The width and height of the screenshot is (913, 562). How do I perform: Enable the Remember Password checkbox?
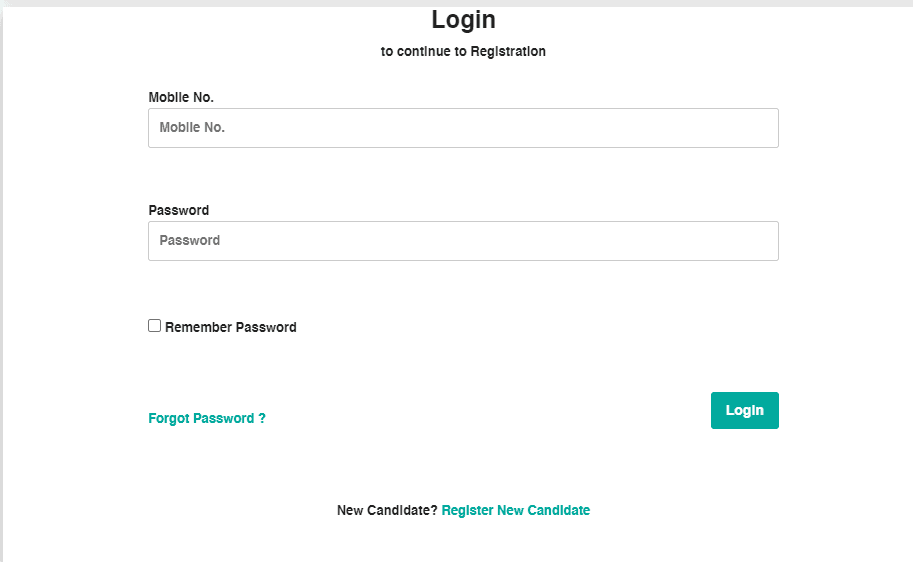(155, 326)
